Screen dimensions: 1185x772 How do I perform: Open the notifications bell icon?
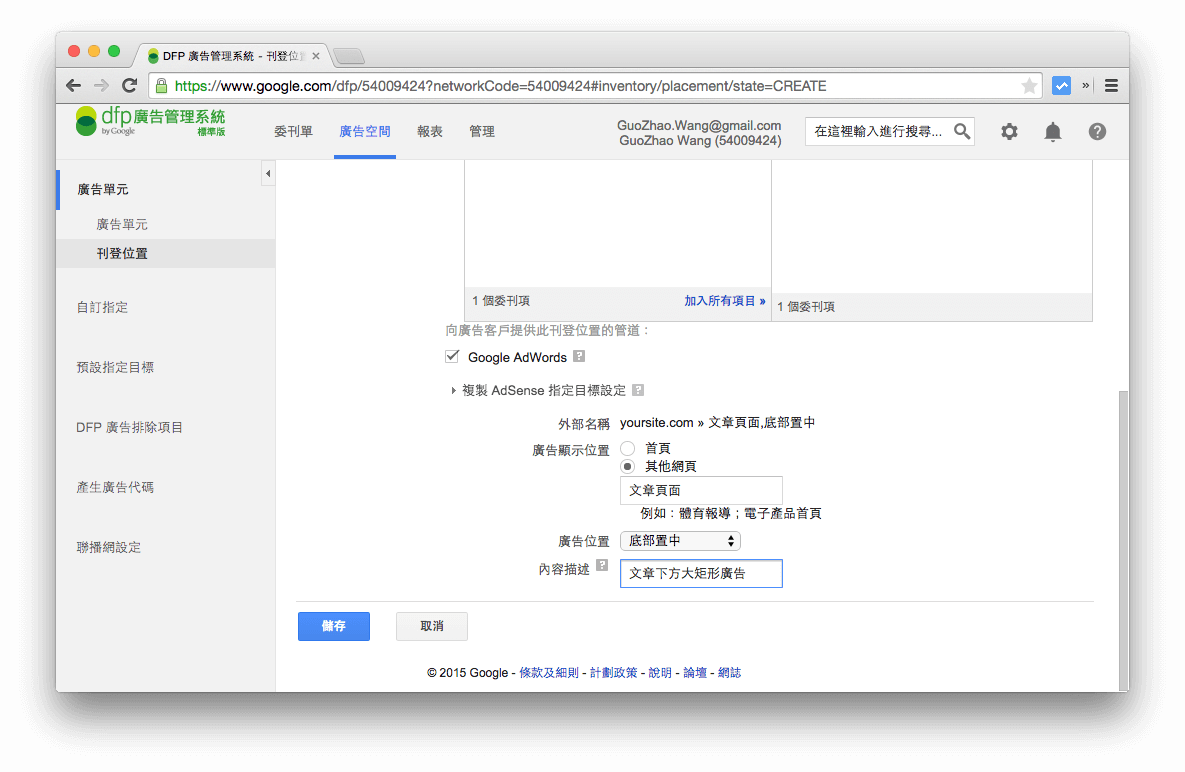(1053, 131)
